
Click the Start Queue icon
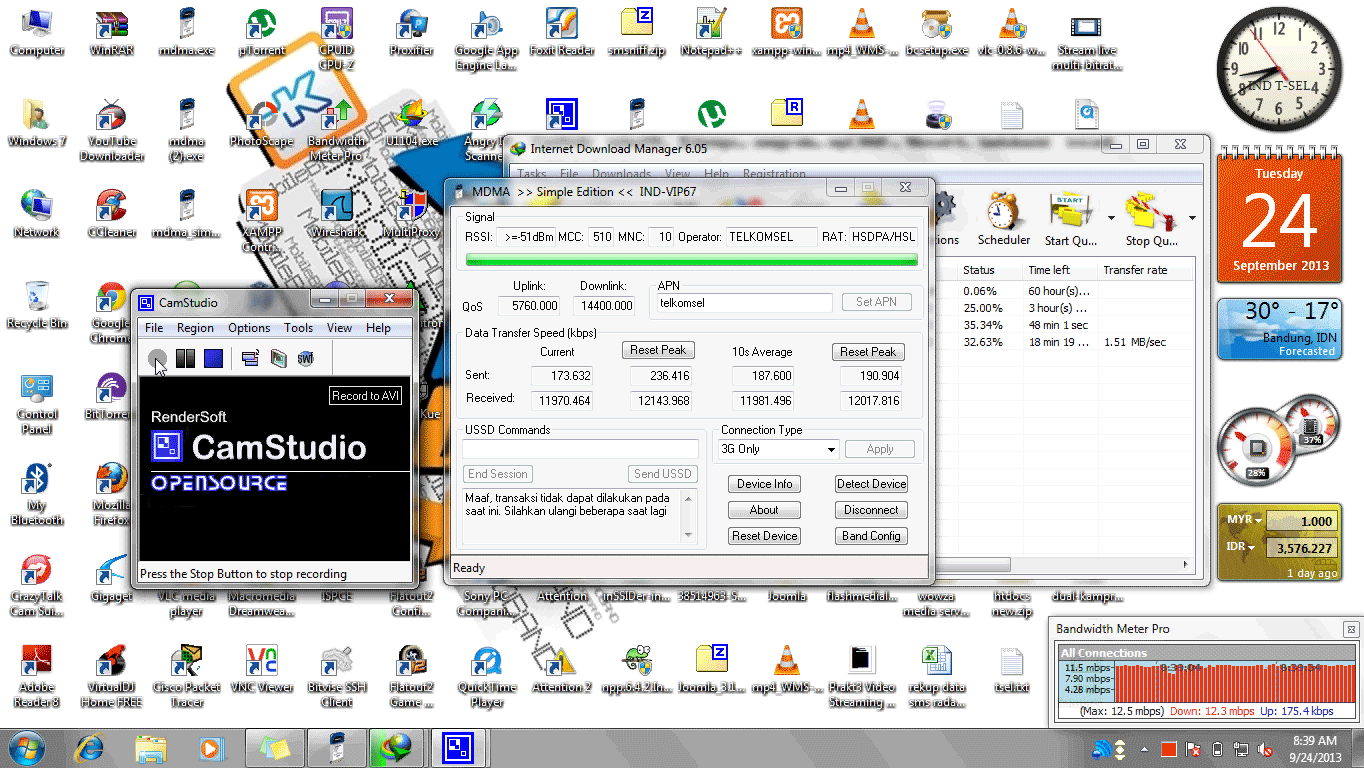[x=1070, y=221]
